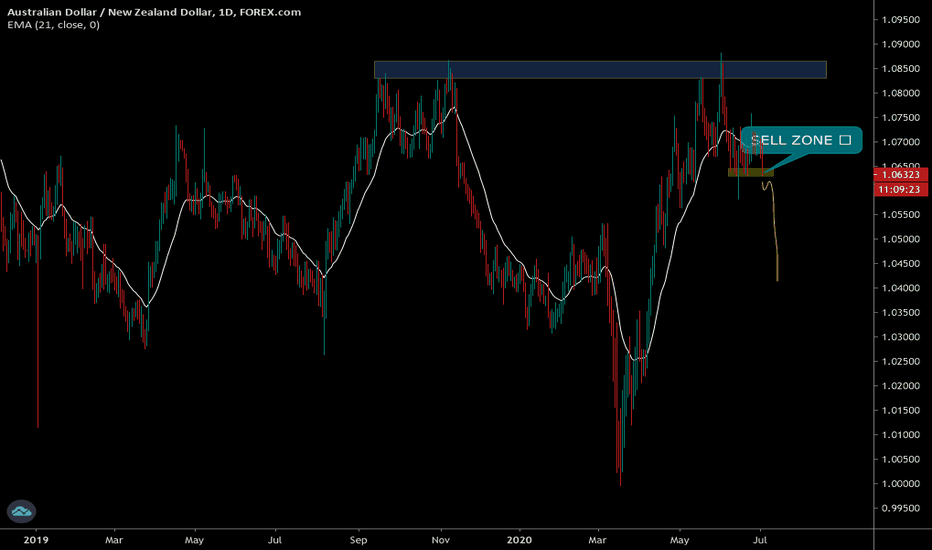Click the Nov time axis label

440,540
